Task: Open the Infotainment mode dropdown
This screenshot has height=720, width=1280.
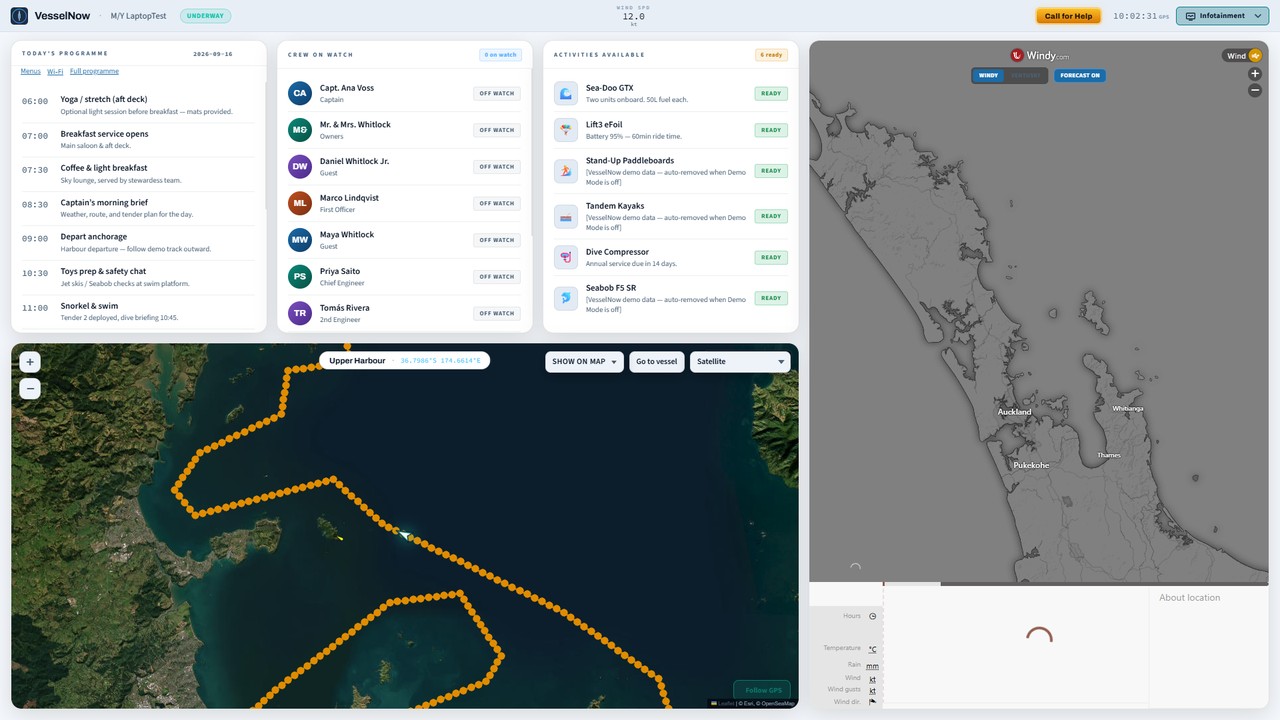Action: pos(1222,16)
